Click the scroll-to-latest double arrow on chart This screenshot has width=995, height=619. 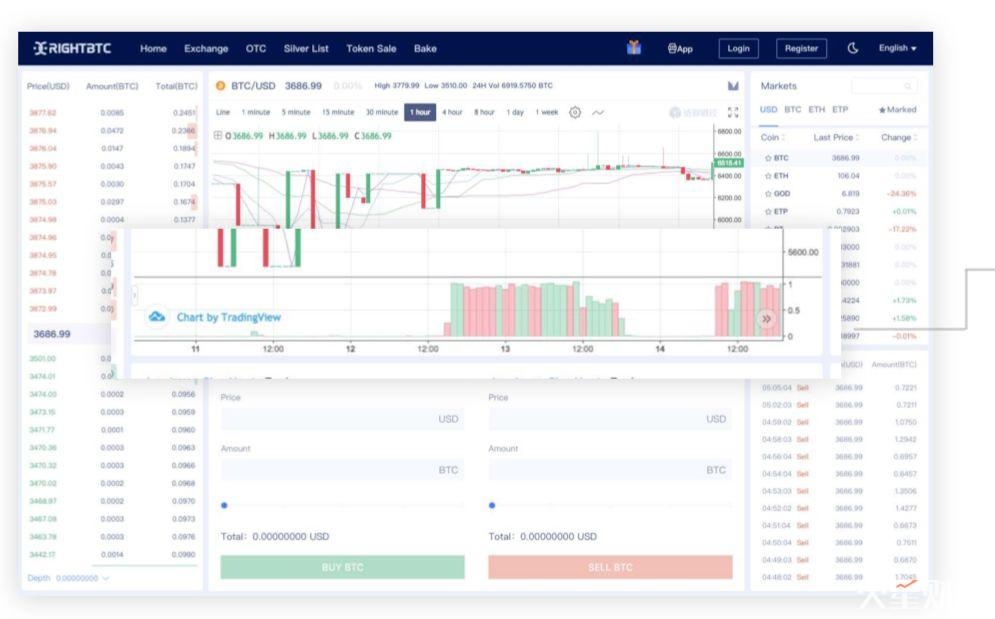click(766, 319)
